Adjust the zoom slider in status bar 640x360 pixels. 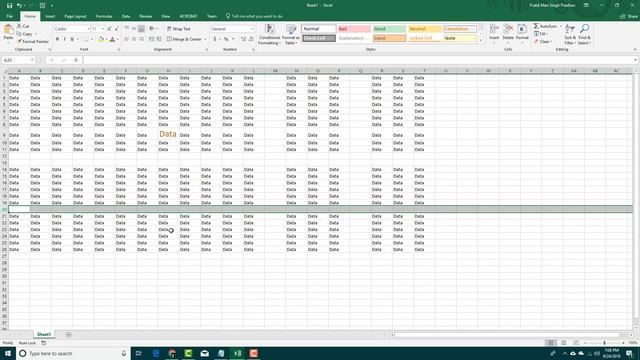point(604,343)
